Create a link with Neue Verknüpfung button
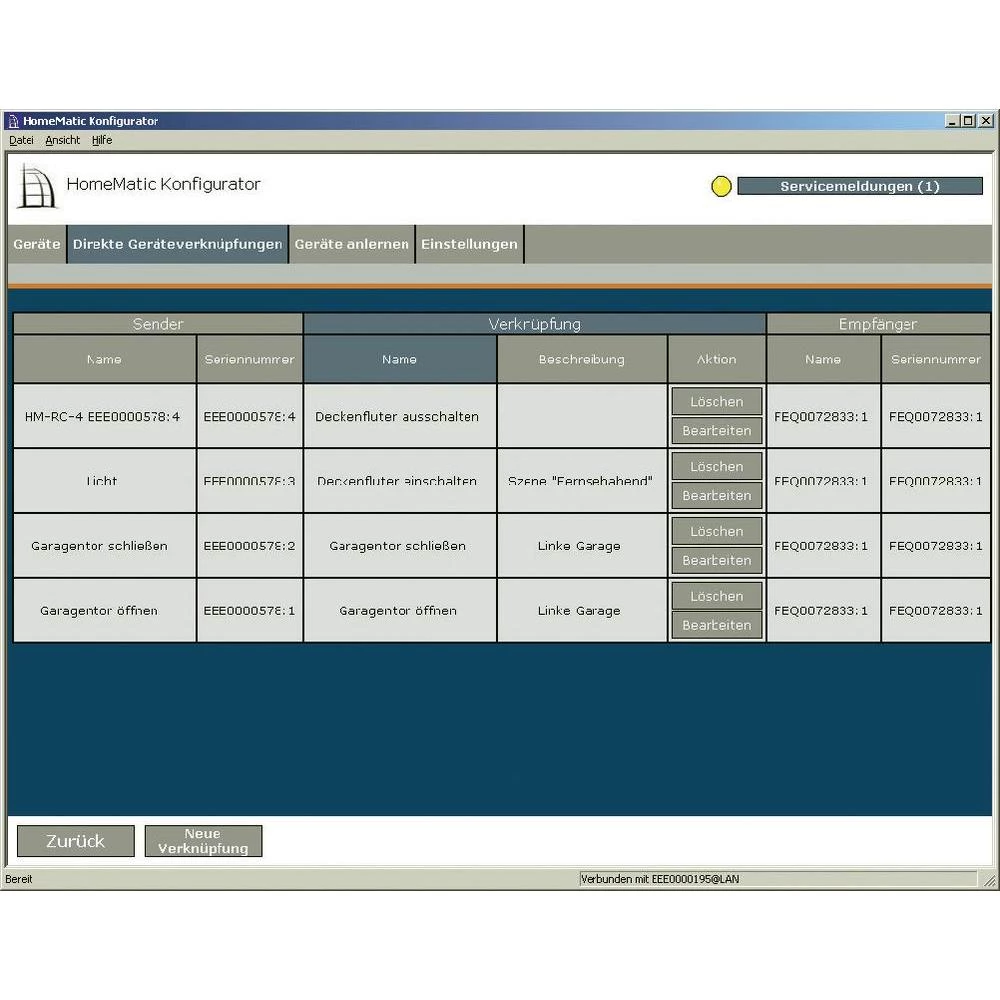 [x=203, y=841]
